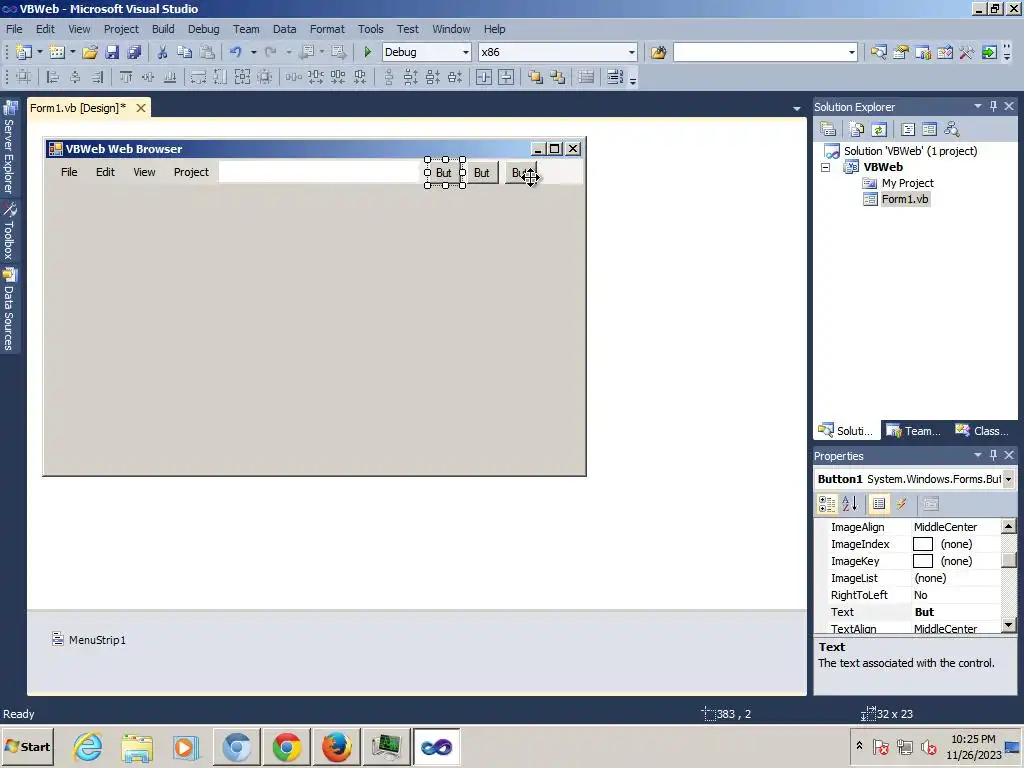1024x768 pixels.
Task: Click View Class Diagram icon in Solution Explorer
Action: coord(952,129)
